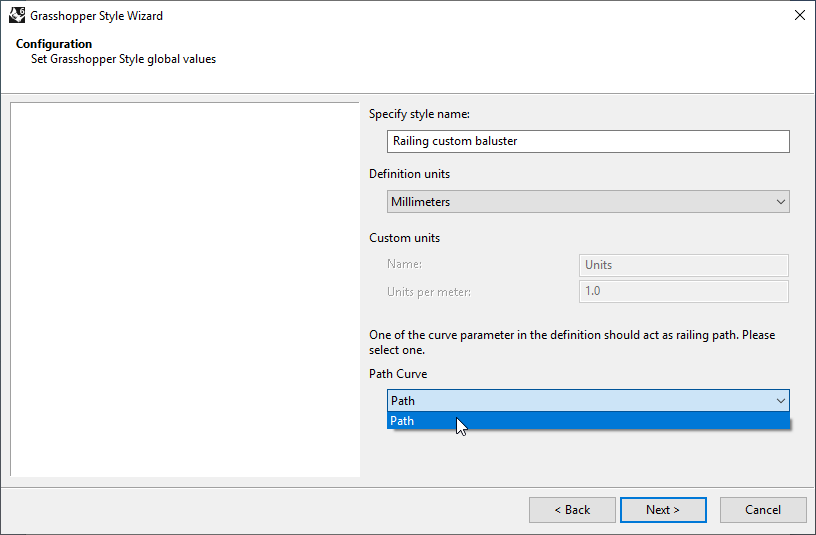Click the Configuration heading text

[54, 44]
